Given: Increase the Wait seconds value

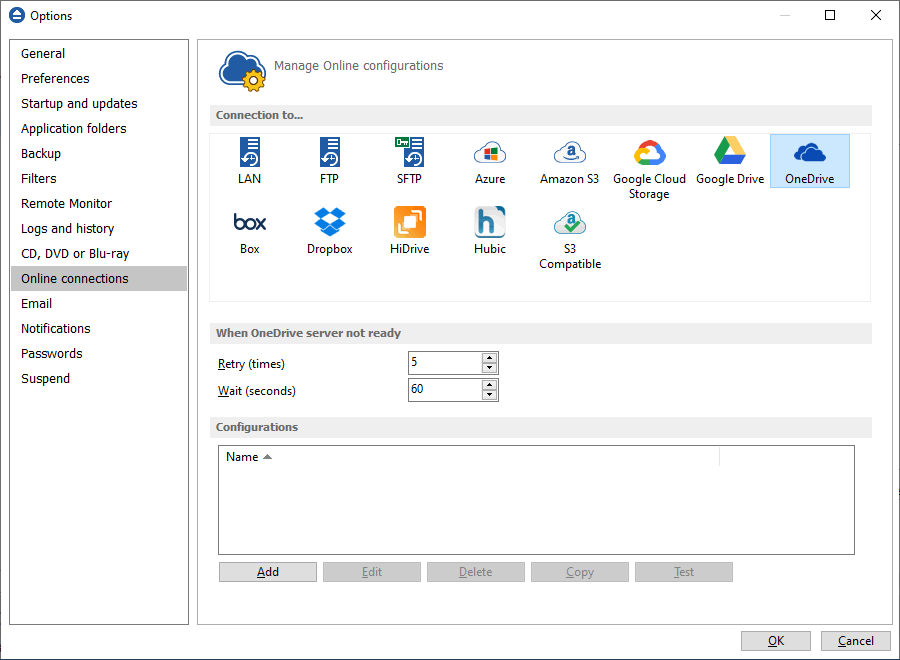Looking at the screenshot, I should coord(489,385).
